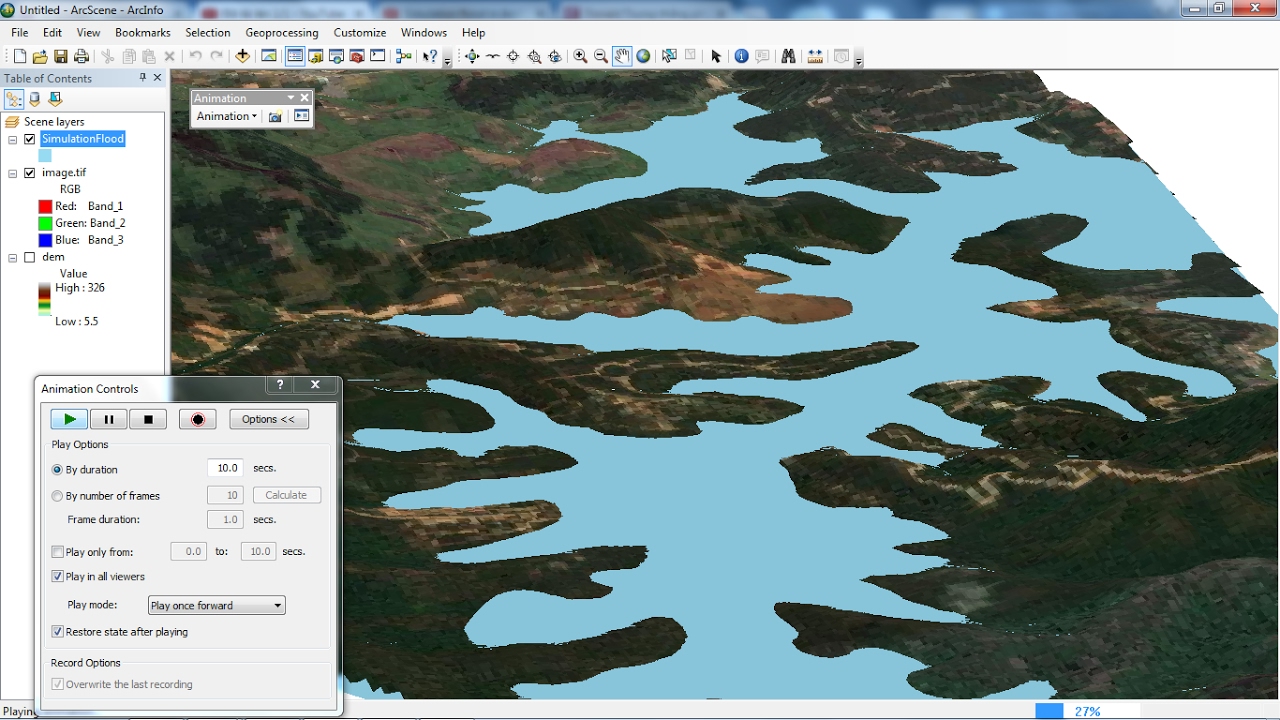Select the Zoom Out tool

click(x=601, y=57)
